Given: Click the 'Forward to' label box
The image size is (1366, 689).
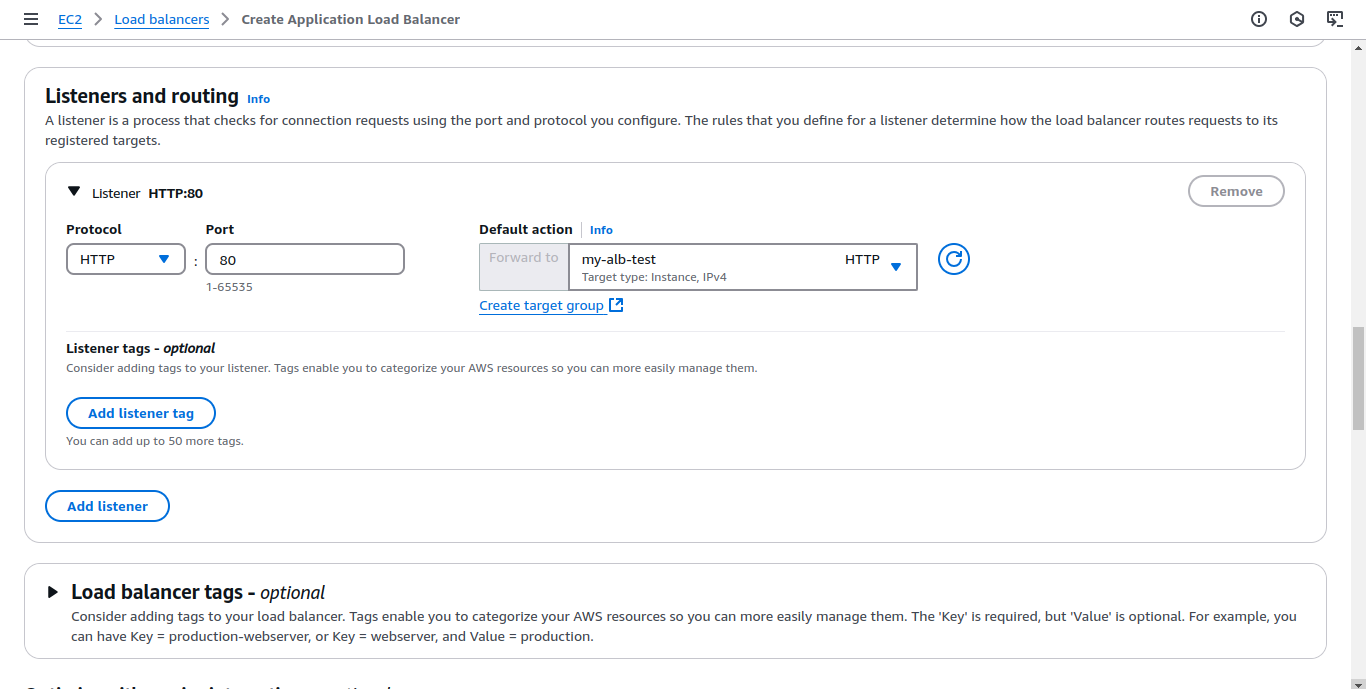Looking at the screenshot, I should click(524, 267).
